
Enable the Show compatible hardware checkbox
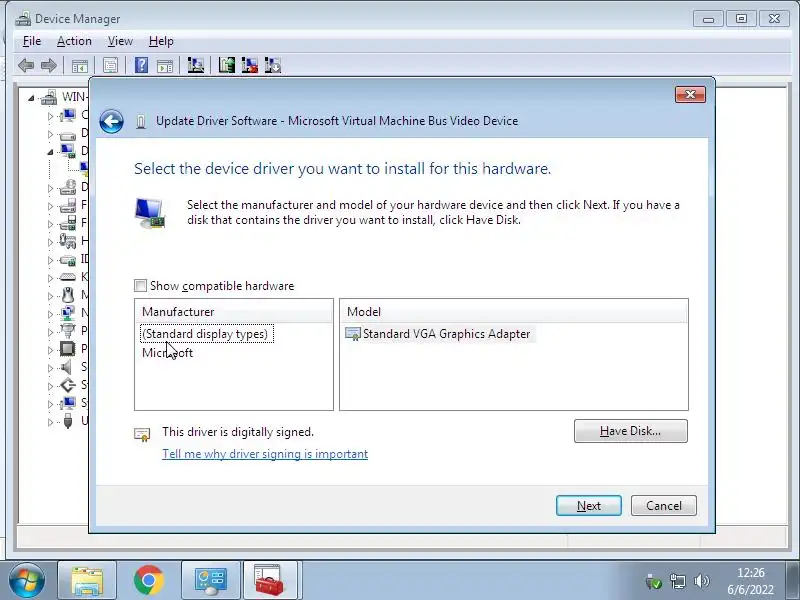[140, 286]
